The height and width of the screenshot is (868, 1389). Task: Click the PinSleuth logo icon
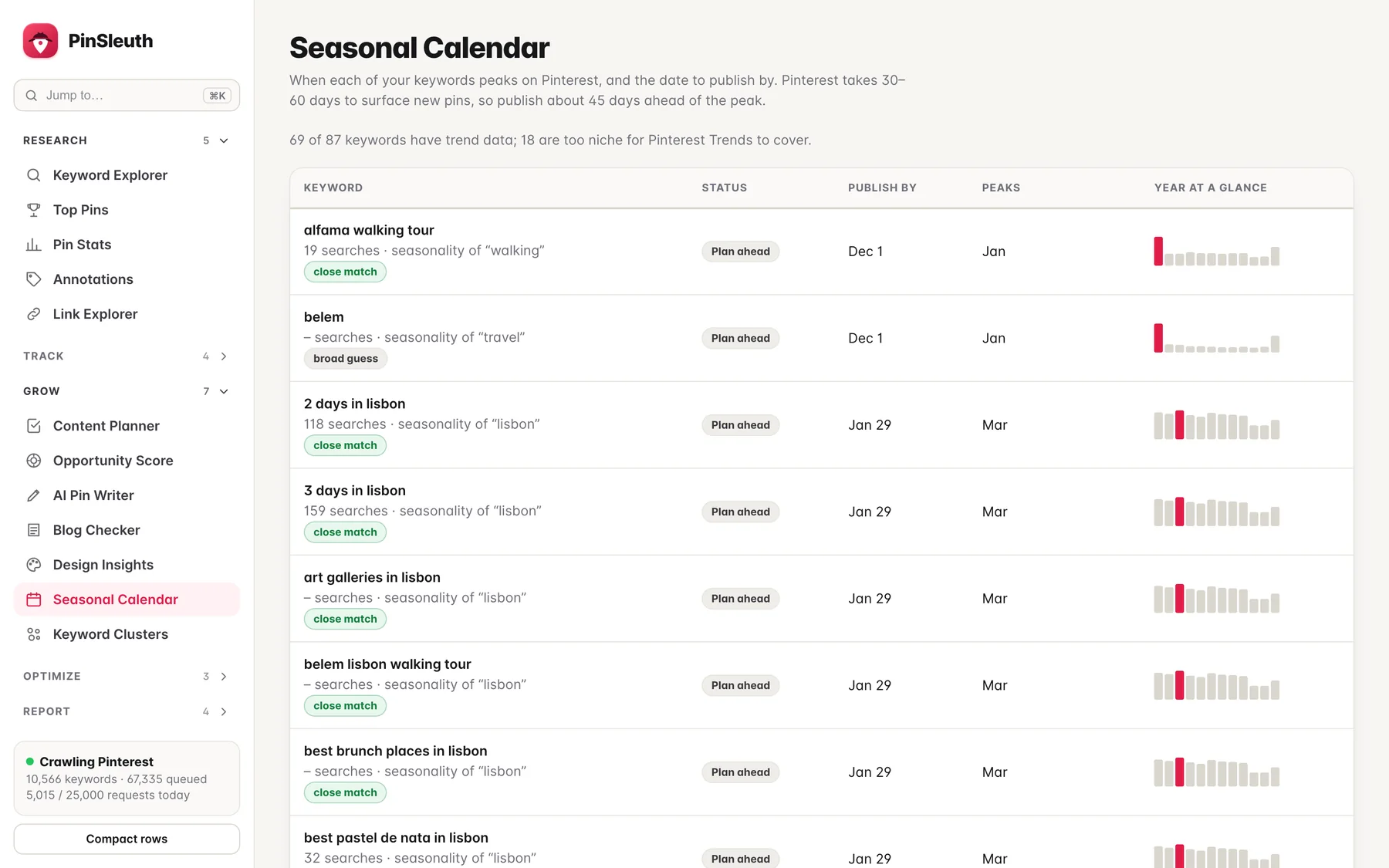point(40,41)
